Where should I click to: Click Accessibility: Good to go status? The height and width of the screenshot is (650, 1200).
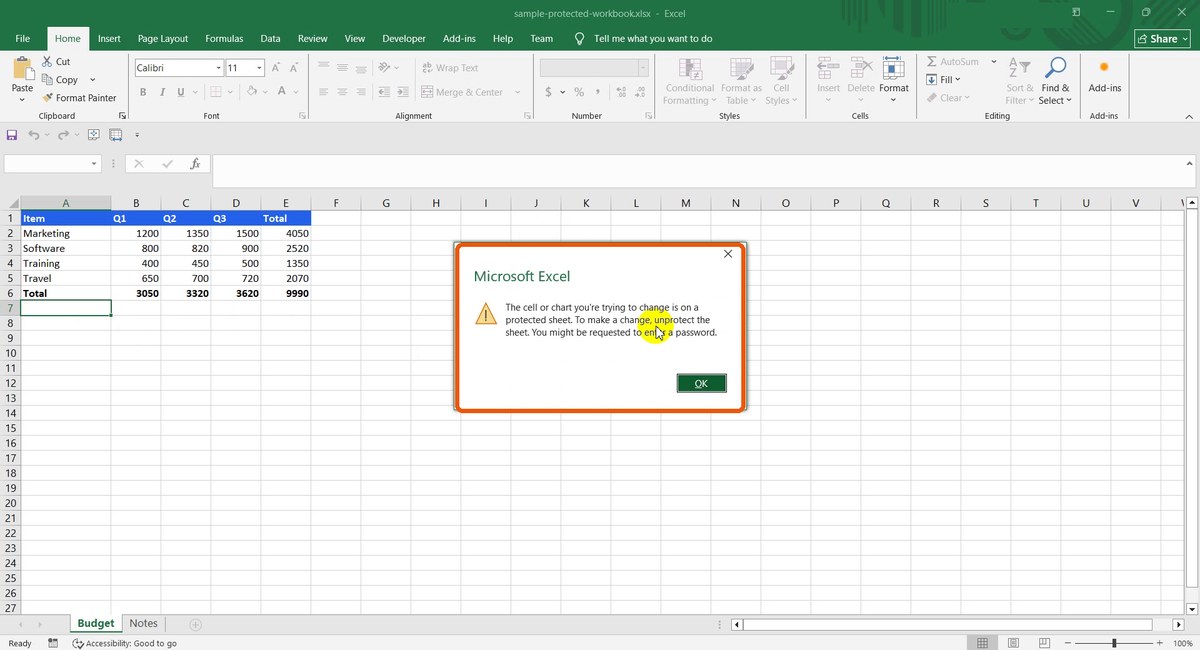point(124,643)
